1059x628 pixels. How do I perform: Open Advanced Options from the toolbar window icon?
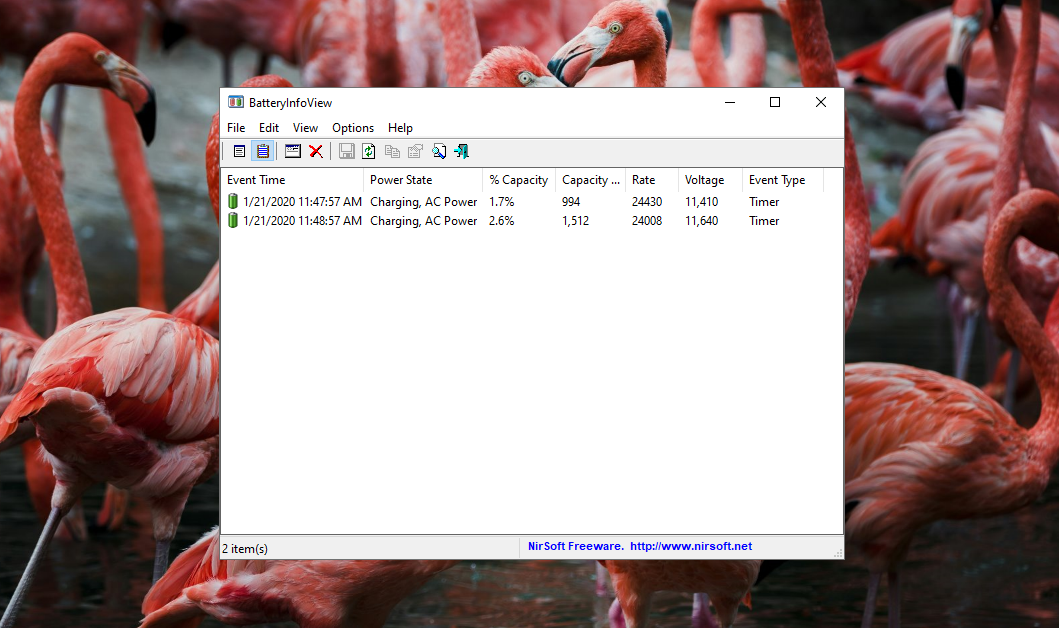pos(293,151)
